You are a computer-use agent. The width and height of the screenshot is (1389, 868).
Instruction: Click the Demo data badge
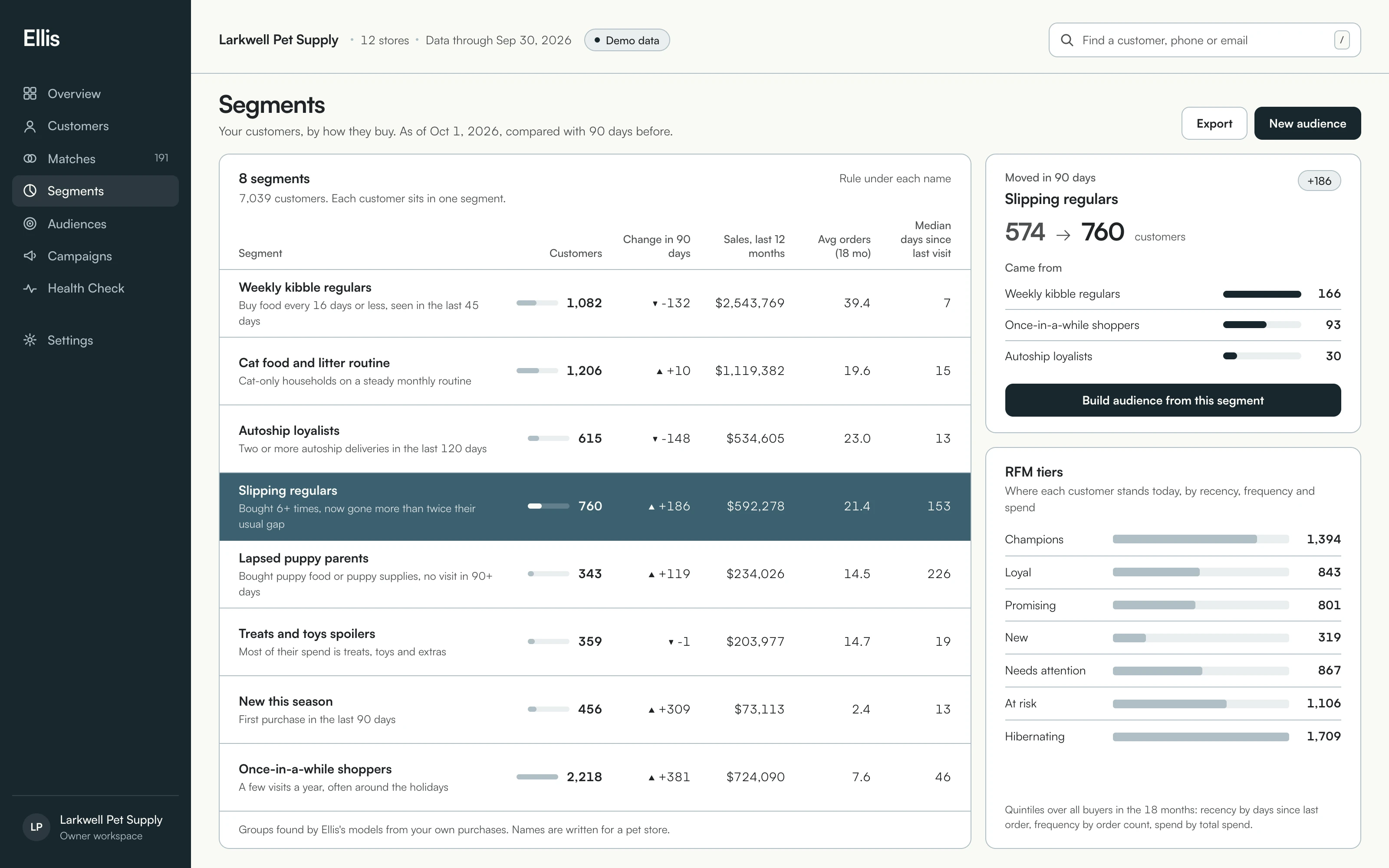click(627, 40)
